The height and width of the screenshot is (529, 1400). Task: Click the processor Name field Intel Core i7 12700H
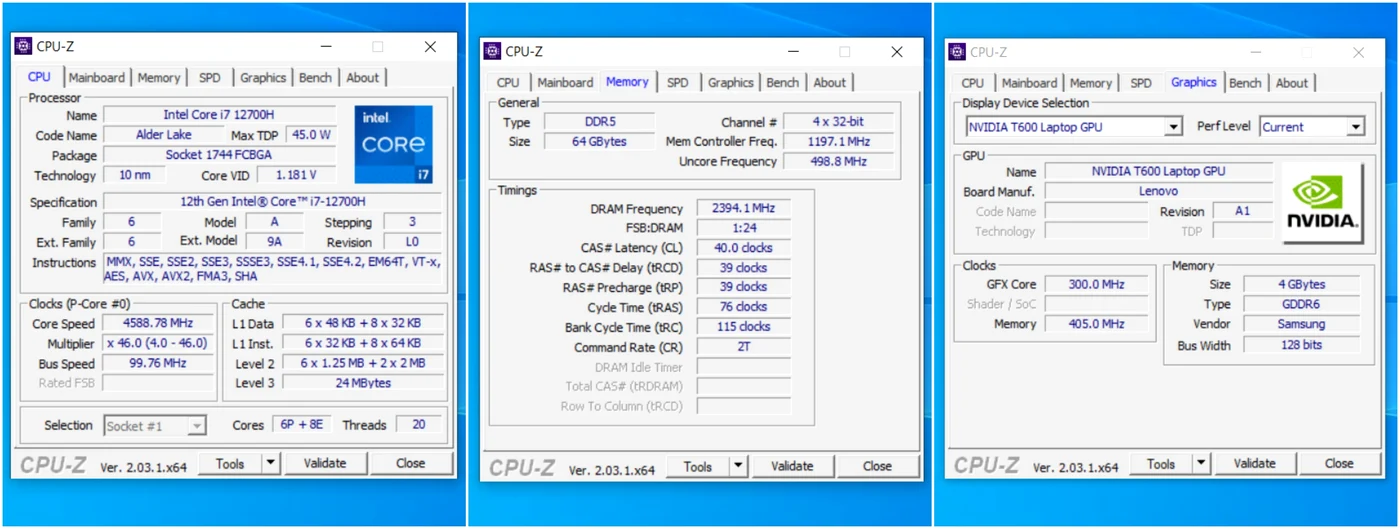pyautogui.click(x=221, y=115)
